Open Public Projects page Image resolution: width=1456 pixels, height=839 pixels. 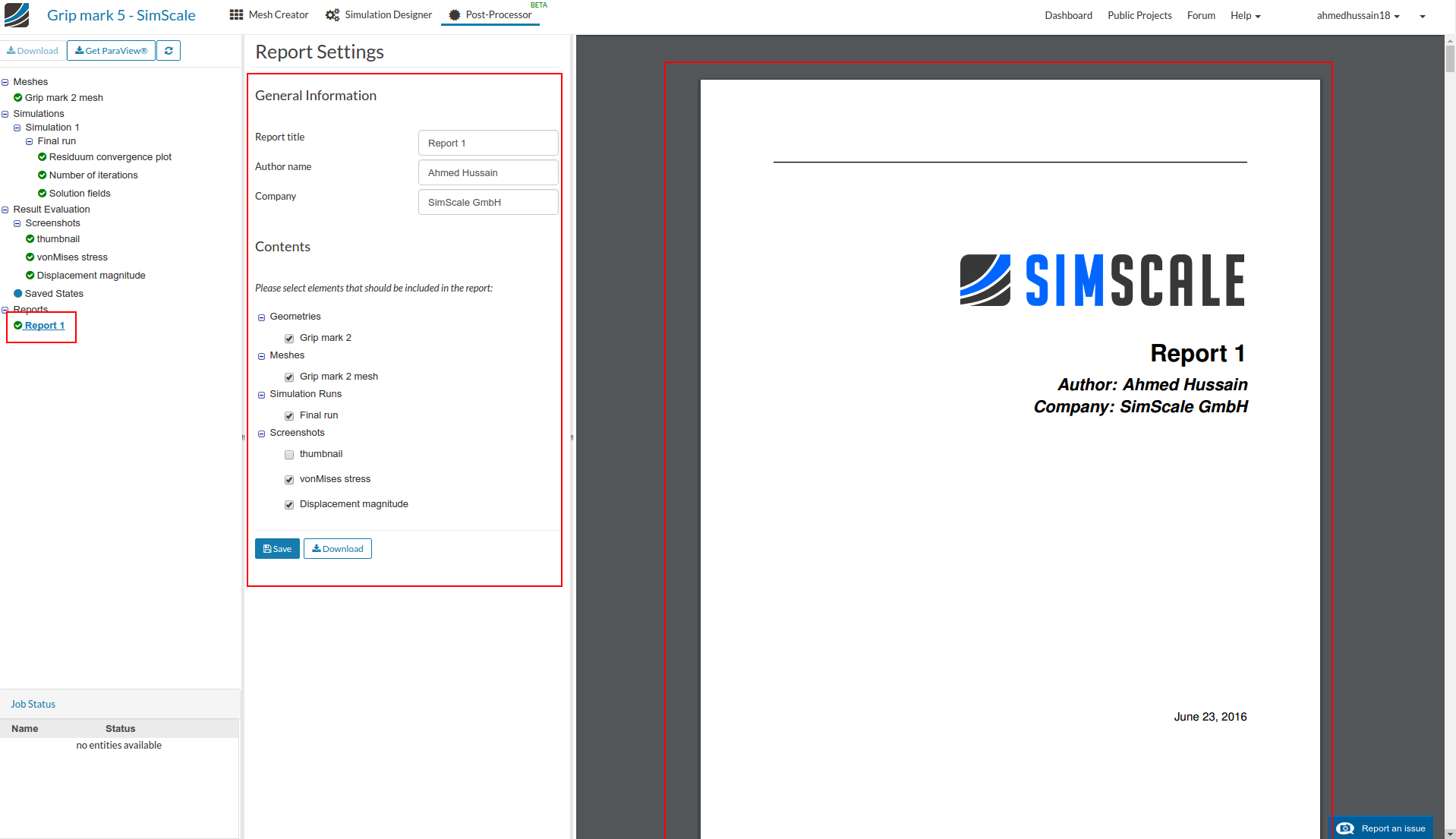coord(1139,15)
